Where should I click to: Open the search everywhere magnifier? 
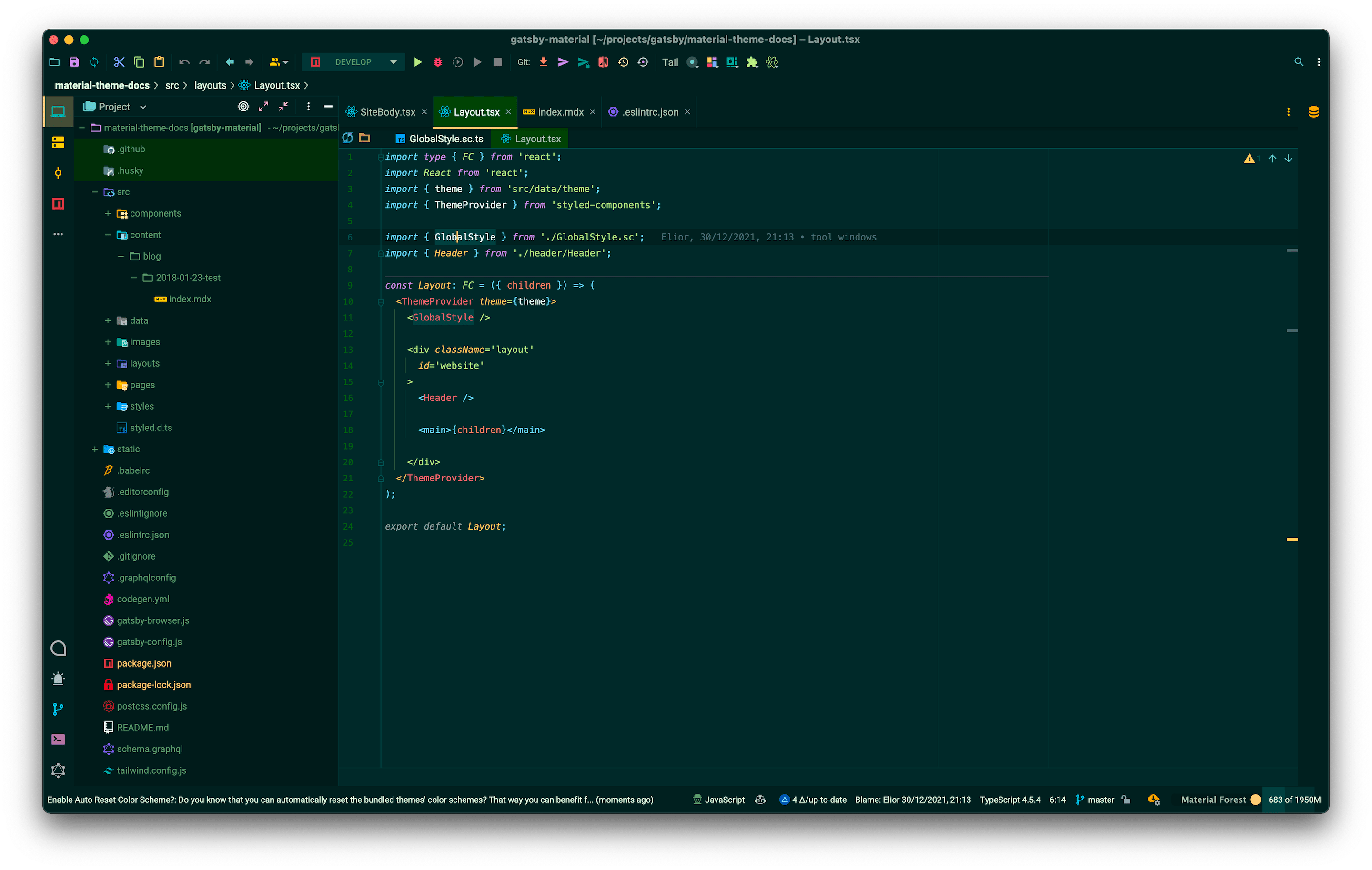(x=1299, y=62)
